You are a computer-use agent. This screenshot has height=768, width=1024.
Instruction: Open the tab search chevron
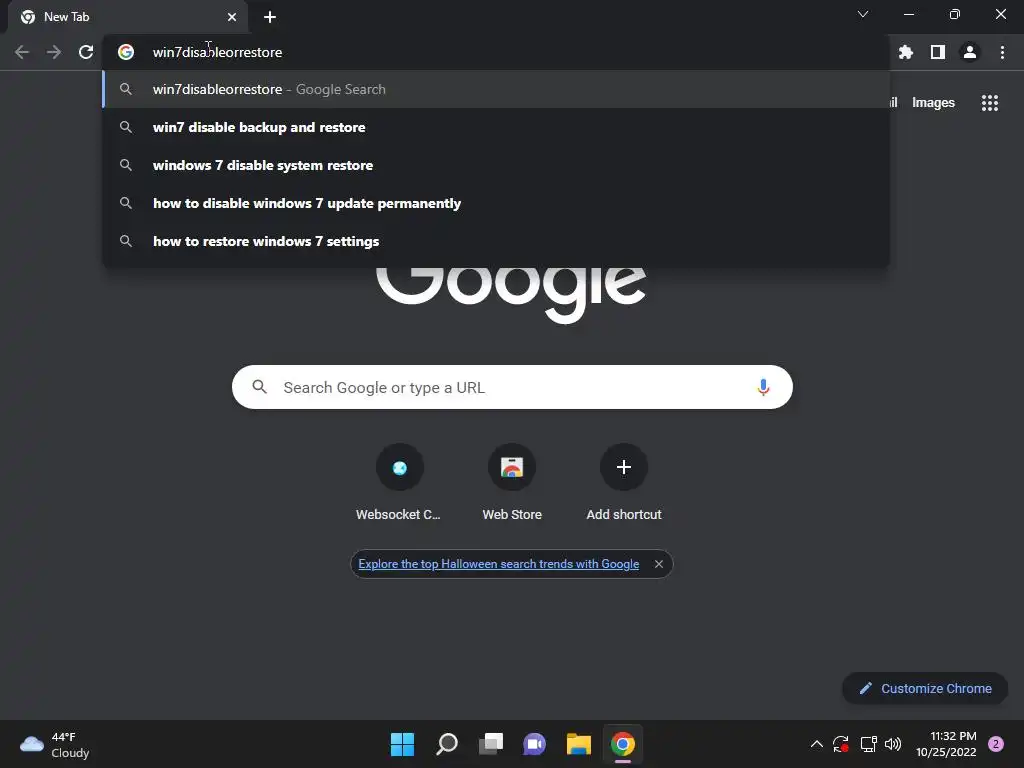tap(863, 14)
